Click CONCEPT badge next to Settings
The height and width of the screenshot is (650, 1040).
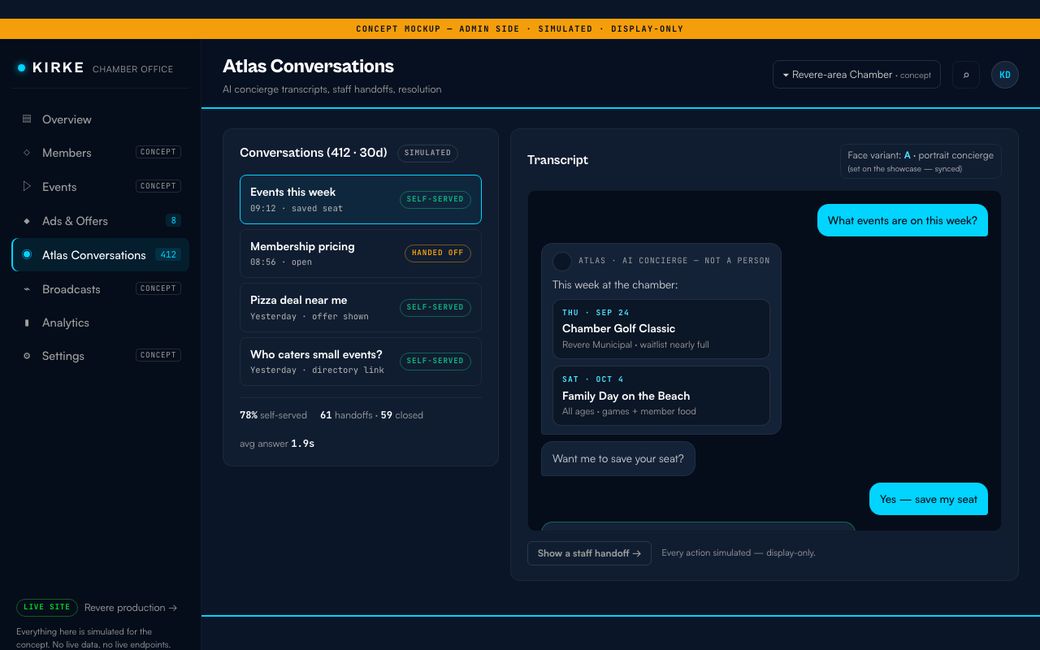[x=158, y=355]
